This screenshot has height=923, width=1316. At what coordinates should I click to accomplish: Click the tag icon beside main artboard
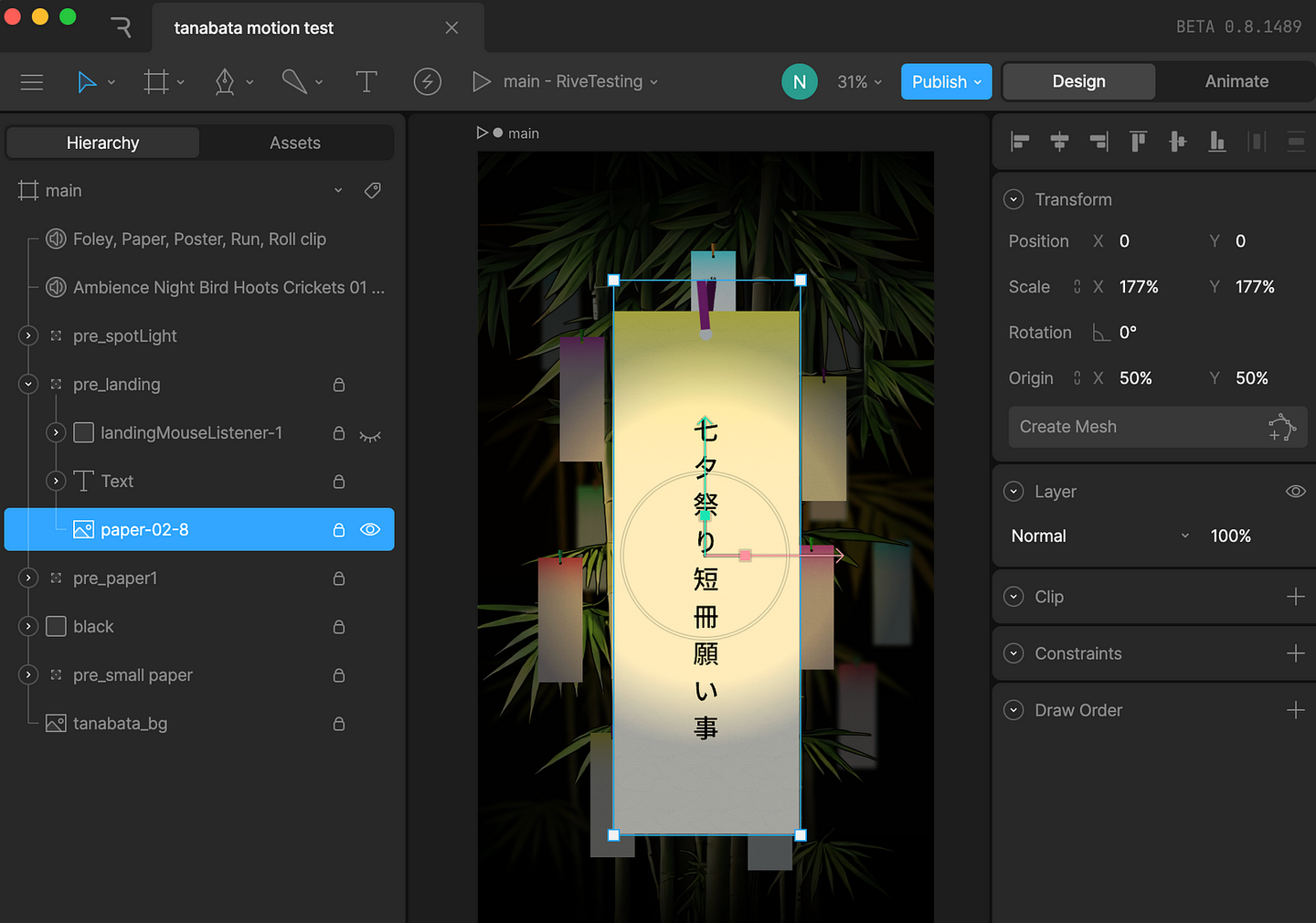tap(373, 191)
